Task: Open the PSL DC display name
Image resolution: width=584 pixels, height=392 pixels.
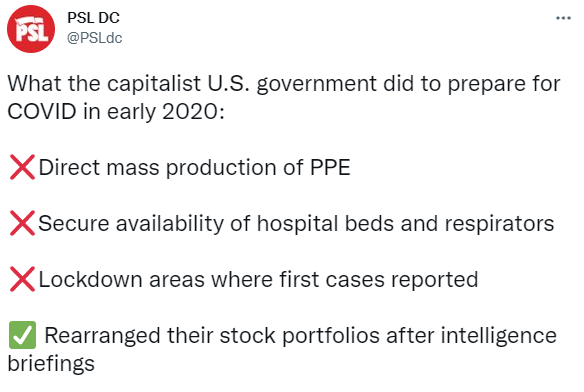Action: [93, 18]
